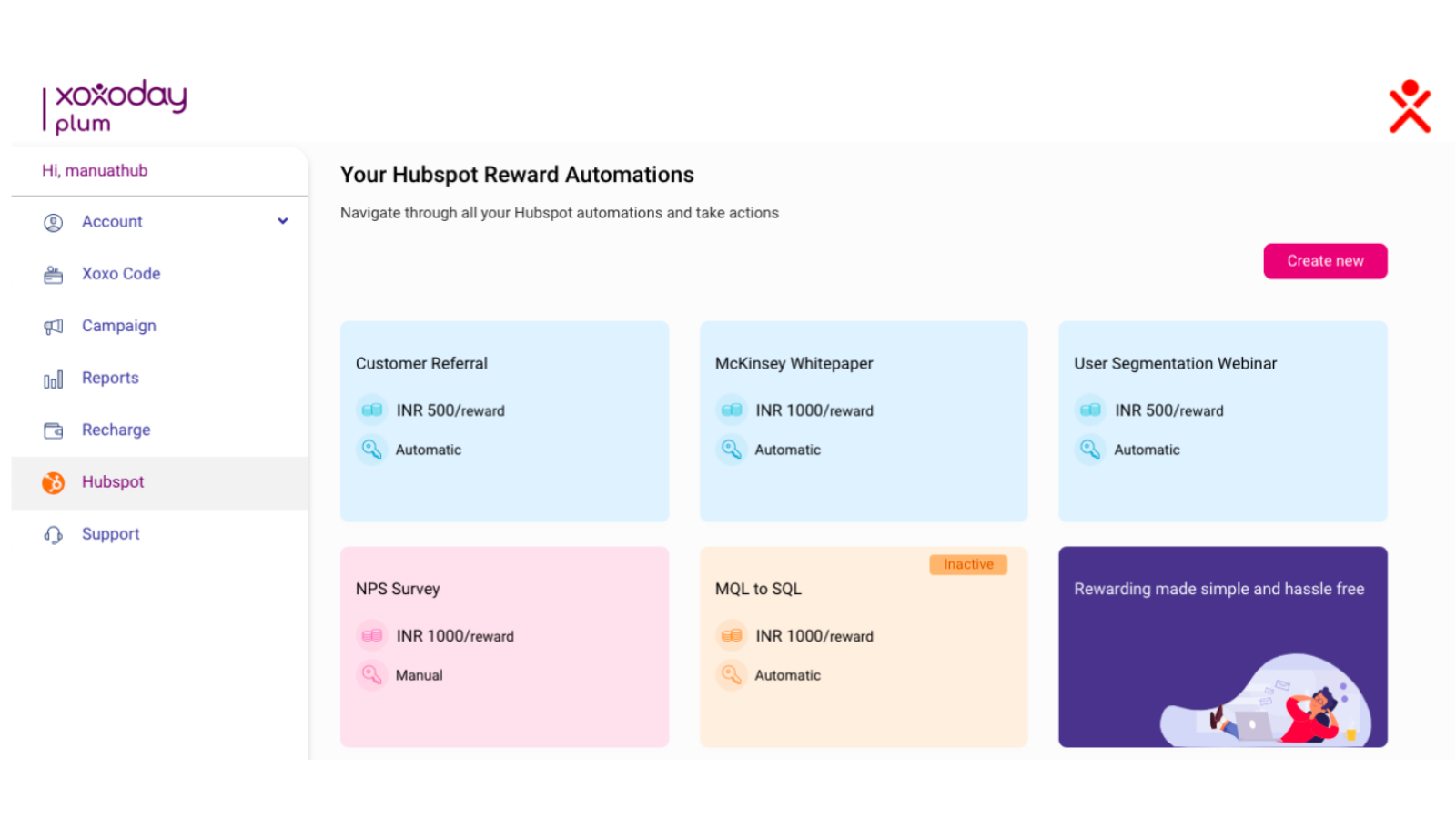Click the Support headset icon
The height and width of the screenshot is (819, 1456).
tap(54, 535)
